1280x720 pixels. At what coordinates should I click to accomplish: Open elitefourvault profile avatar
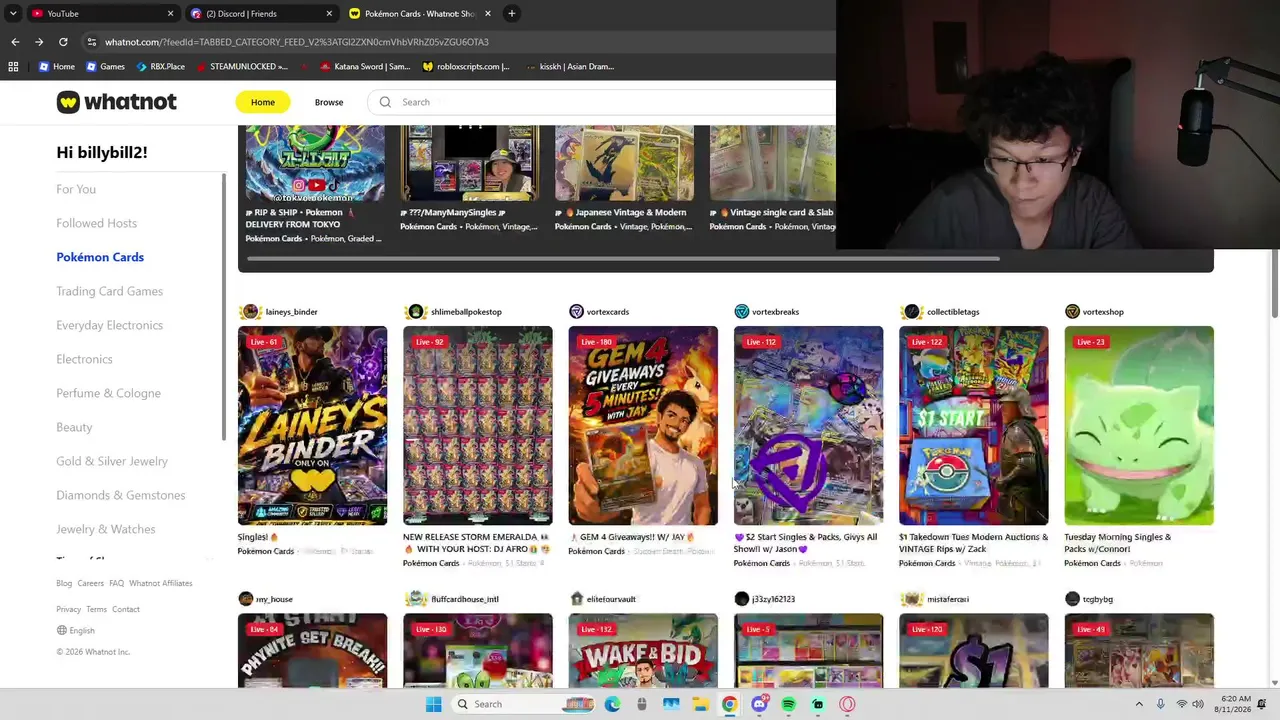[x=576, y=599]
